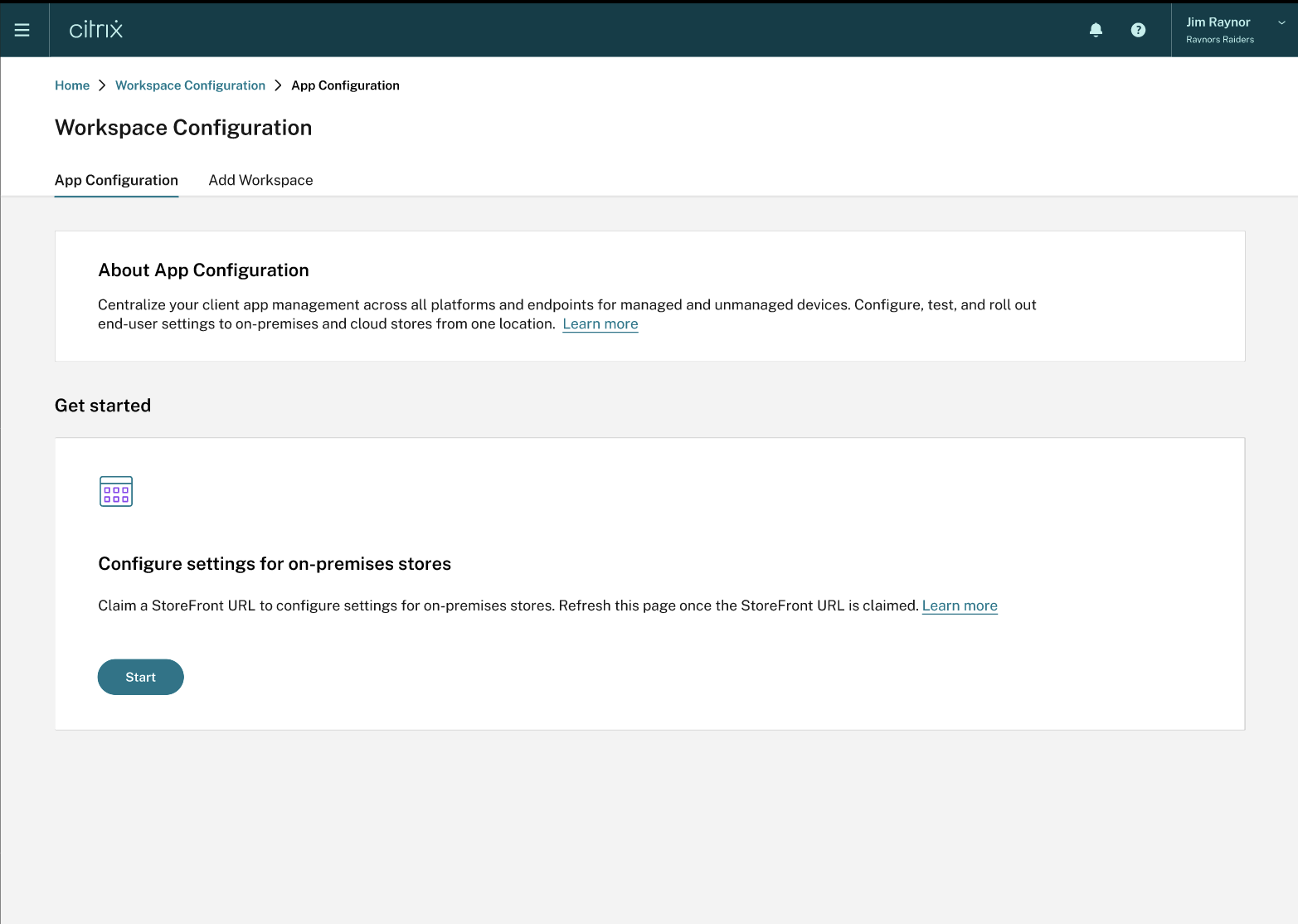Viewport: 1298px width, 924px height.
Task: Switch to the Add Workspace tab
Action: point(260,180)
